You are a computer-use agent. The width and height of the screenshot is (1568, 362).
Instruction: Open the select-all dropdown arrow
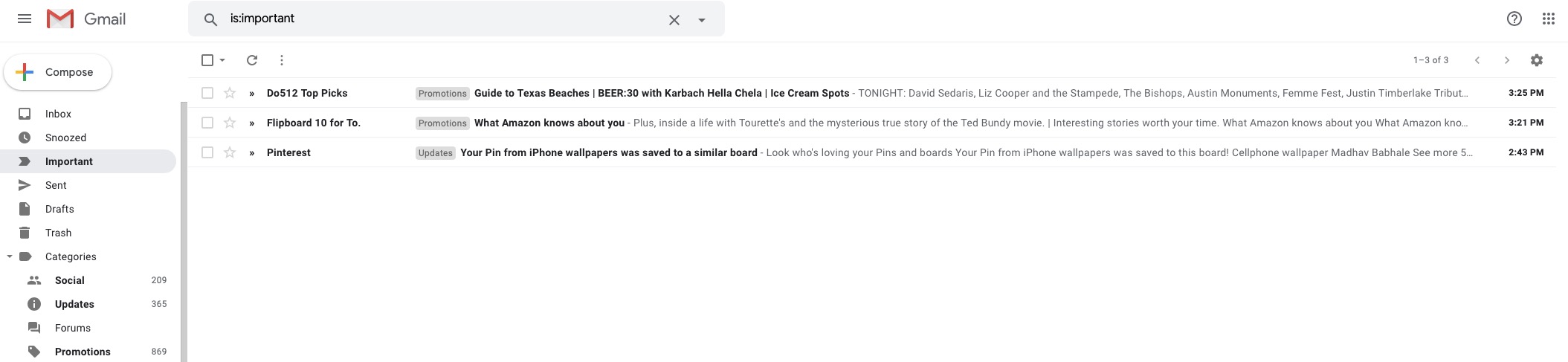click(x=222, y=60)
